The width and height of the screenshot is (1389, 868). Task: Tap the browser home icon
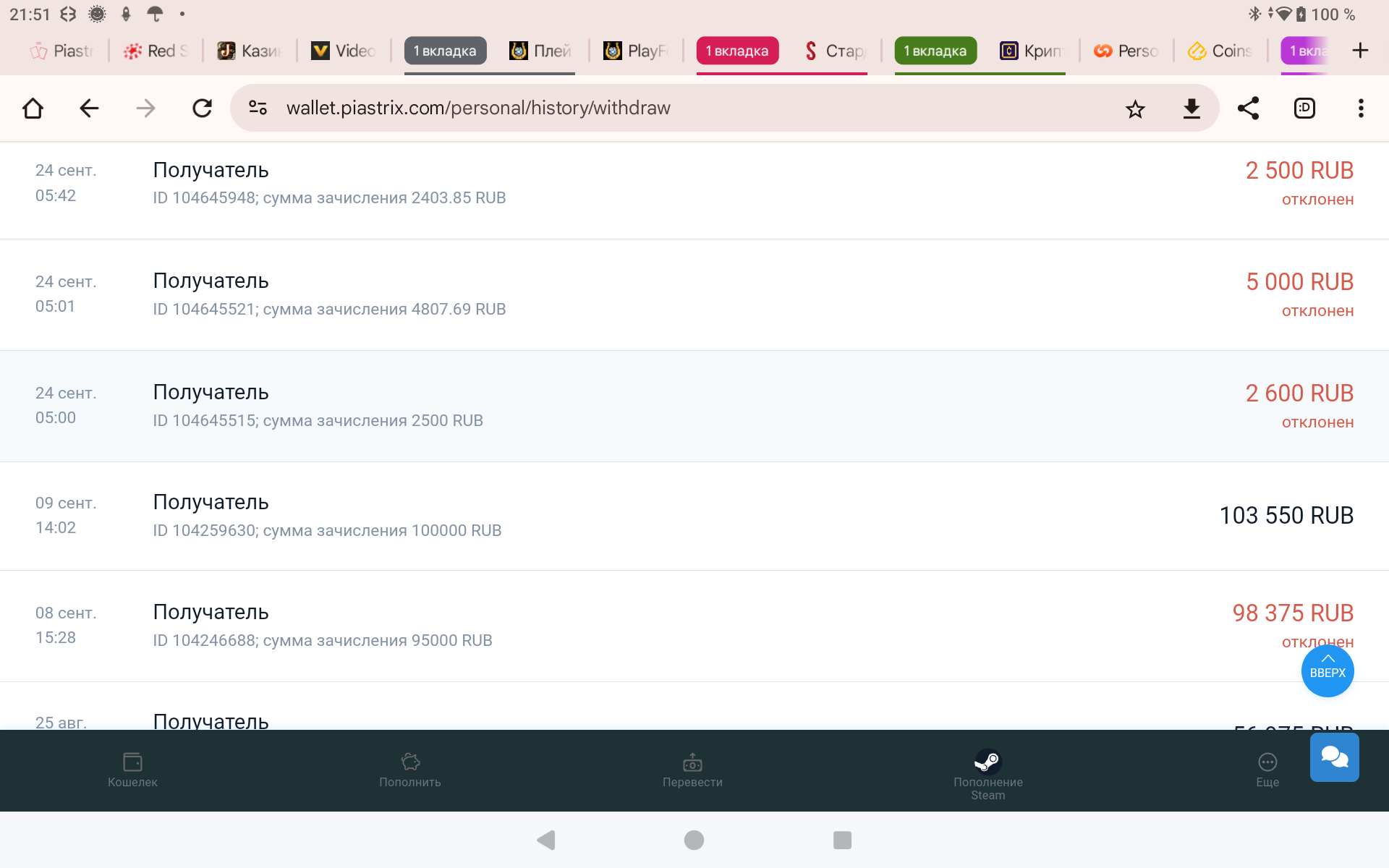point(33,109)
